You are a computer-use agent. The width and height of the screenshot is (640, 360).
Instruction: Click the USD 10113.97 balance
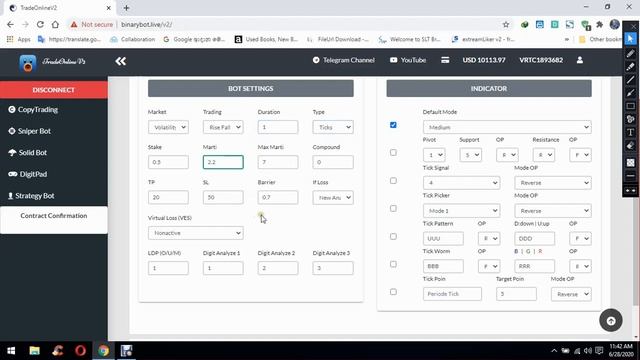coord(484,60)
